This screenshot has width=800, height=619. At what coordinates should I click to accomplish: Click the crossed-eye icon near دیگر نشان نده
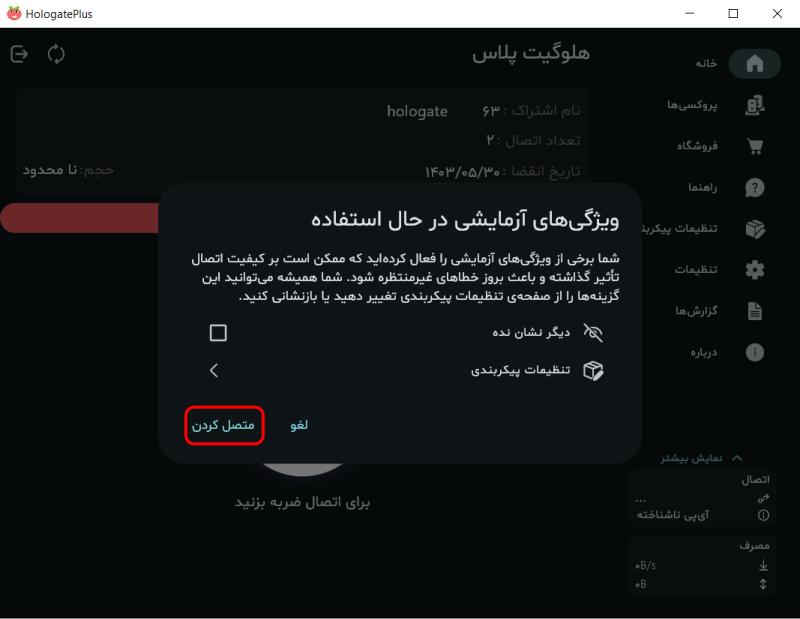(592, 332)
